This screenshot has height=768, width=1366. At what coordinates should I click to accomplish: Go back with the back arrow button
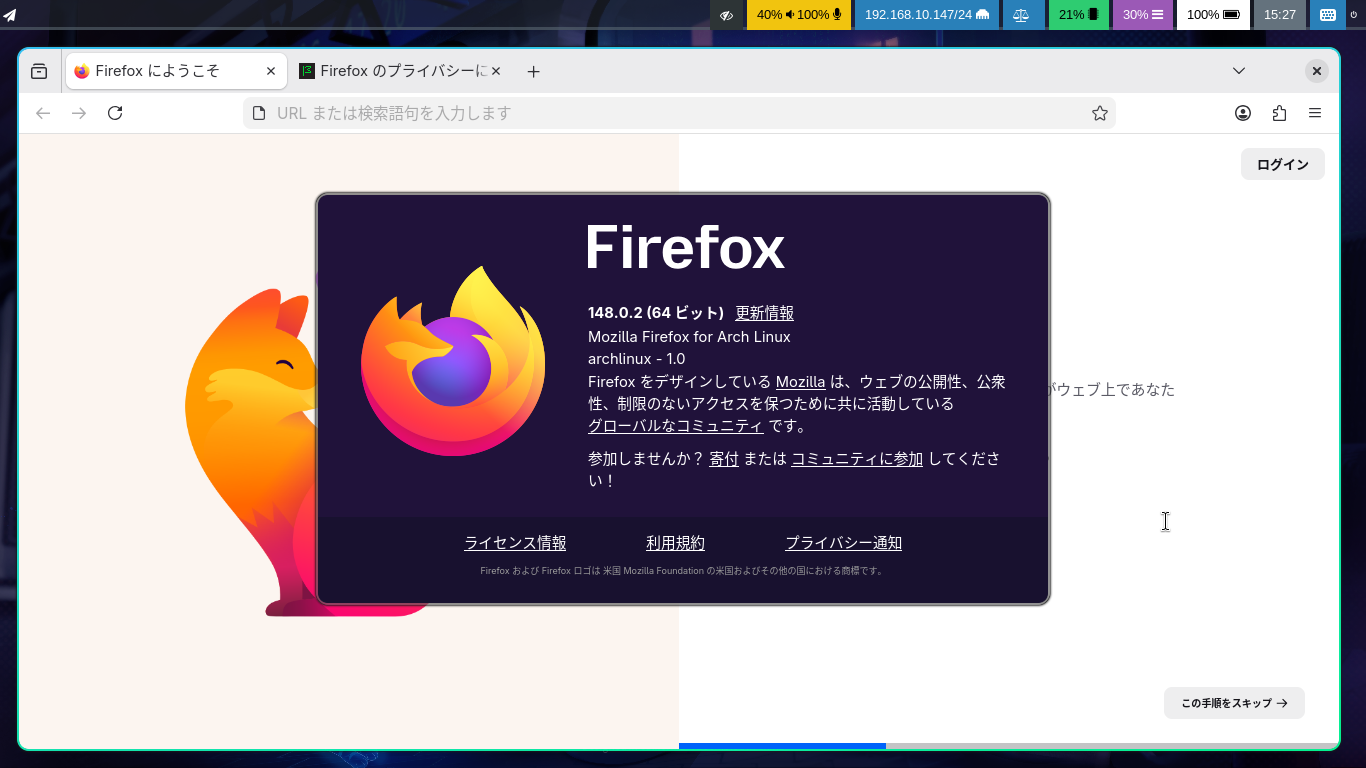[x=43, y=113]
